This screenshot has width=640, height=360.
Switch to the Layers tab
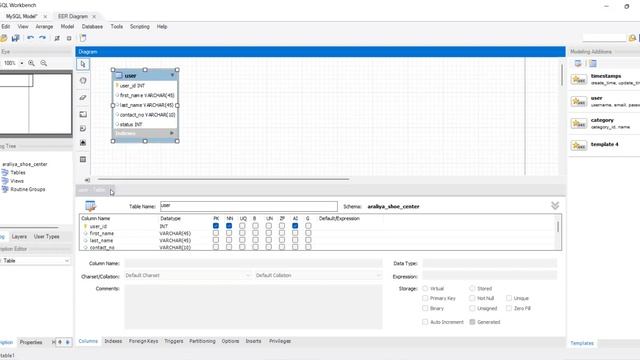tap(19, 236)
